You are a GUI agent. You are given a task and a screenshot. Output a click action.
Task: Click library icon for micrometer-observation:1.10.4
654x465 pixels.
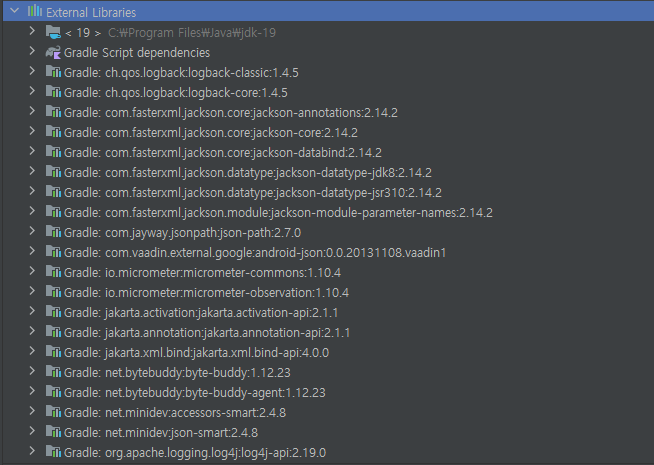click(x=53, y=292)
